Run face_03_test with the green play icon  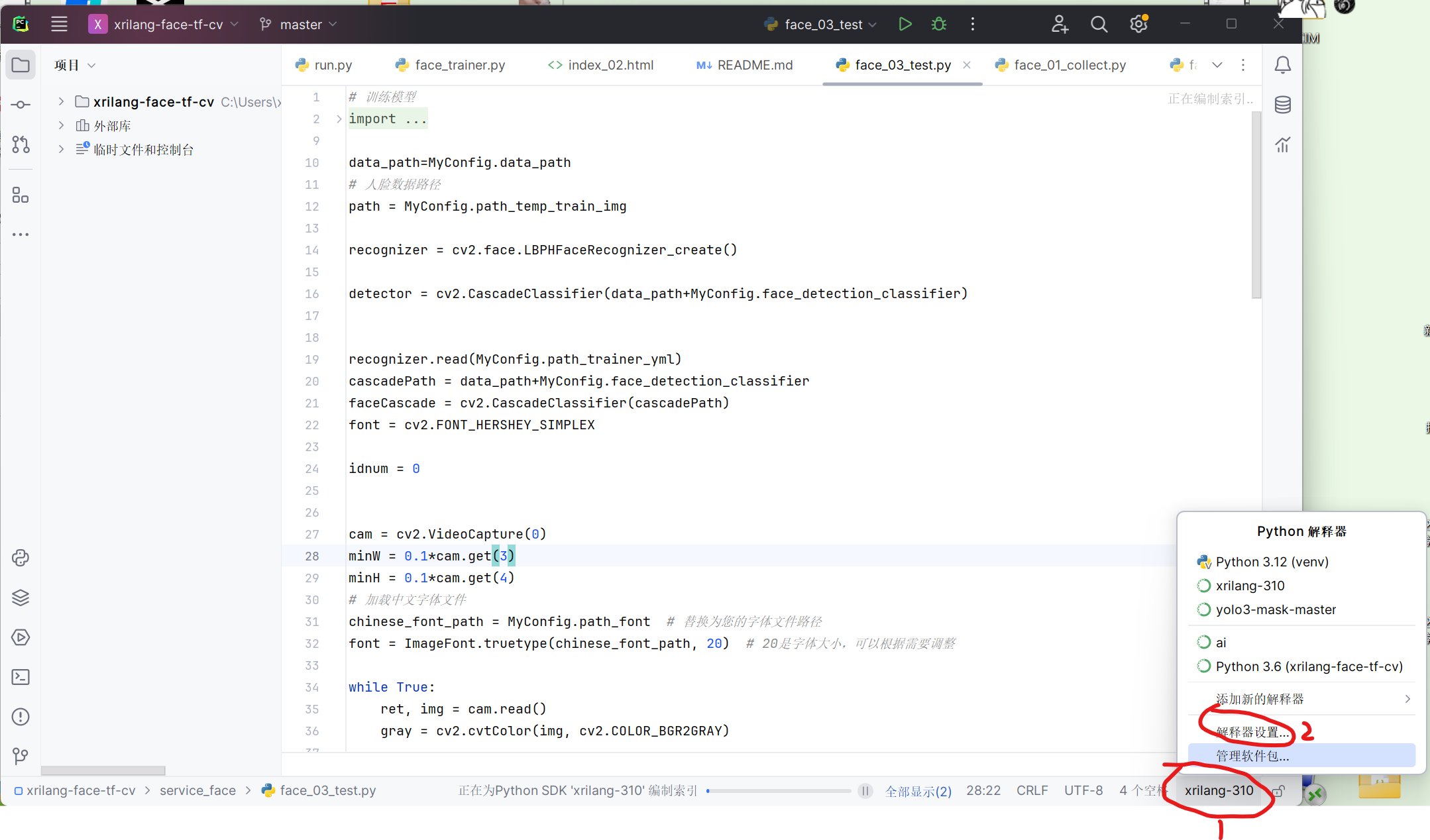[905, 25]
